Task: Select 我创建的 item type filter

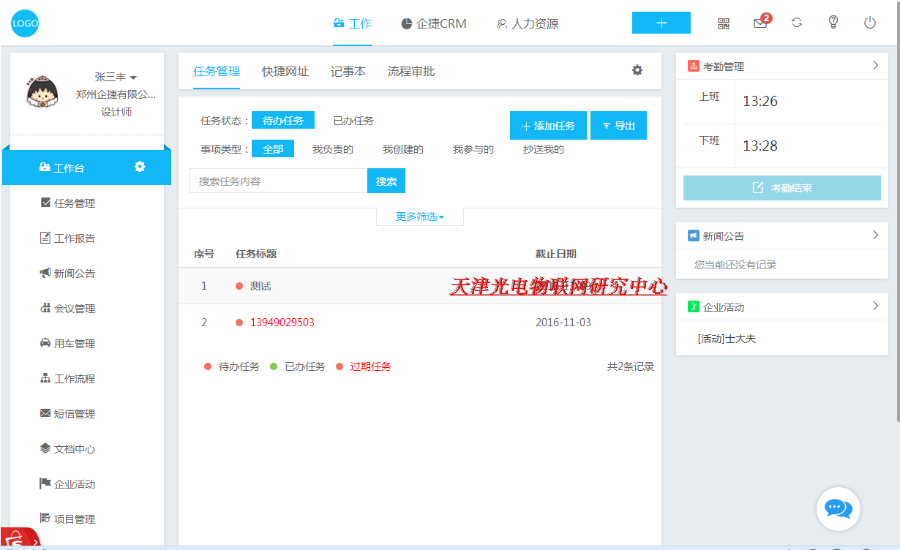Action: tap(403, 149)
